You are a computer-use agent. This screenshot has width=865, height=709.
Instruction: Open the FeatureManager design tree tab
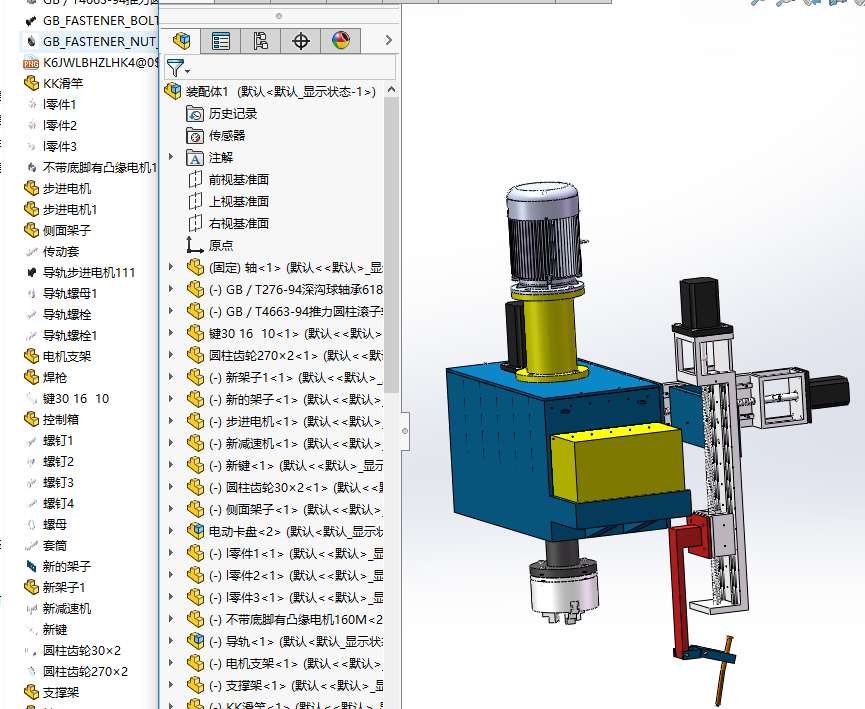181,41
